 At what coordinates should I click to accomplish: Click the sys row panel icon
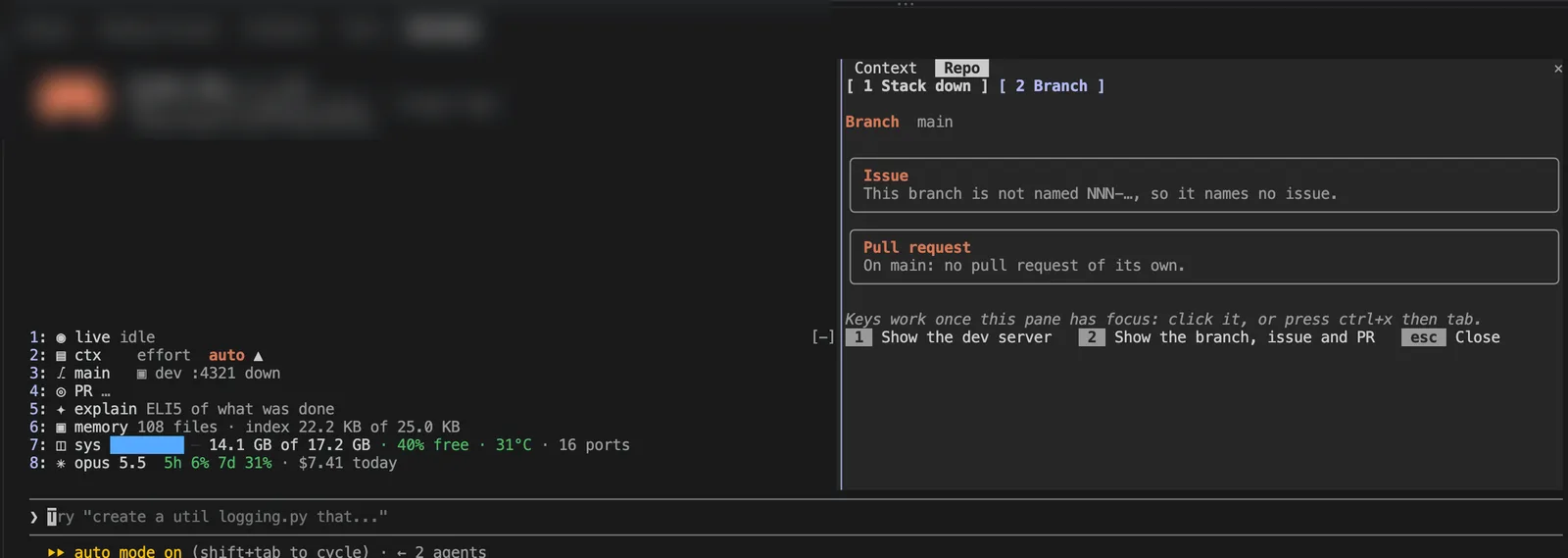(61, 445)
